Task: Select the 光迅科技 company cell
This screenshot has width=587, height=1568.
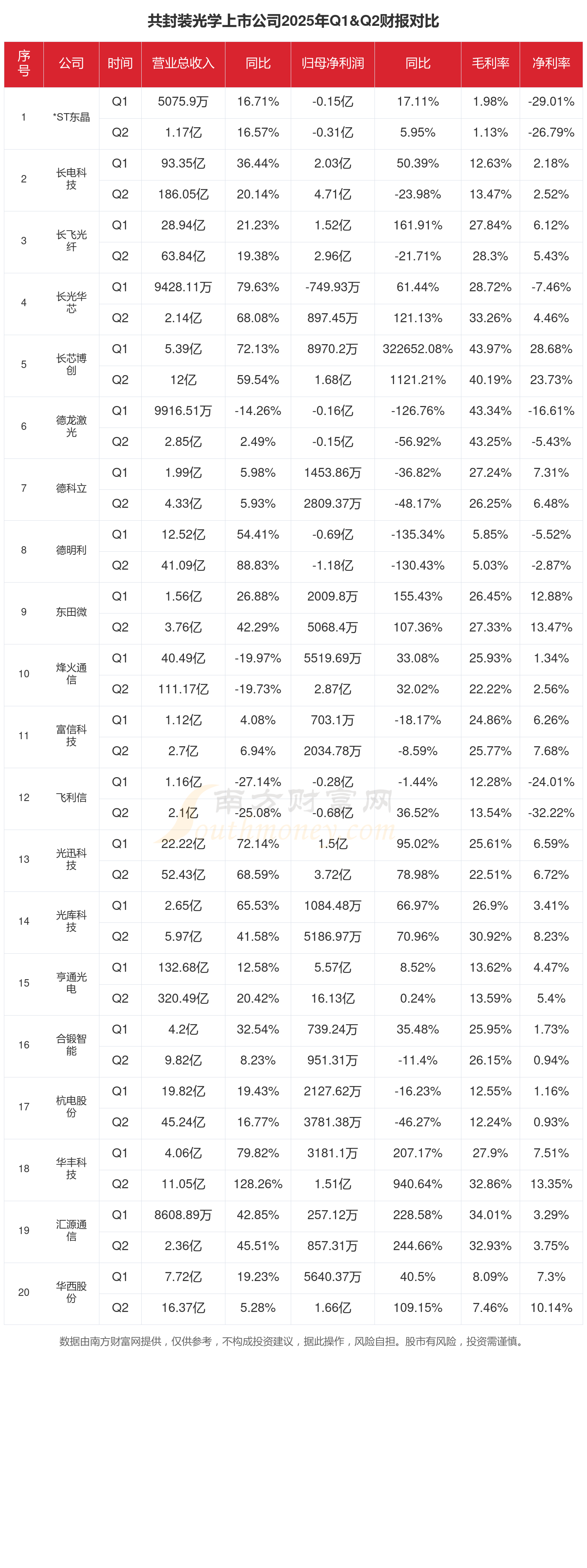Action: click(71, 859)
